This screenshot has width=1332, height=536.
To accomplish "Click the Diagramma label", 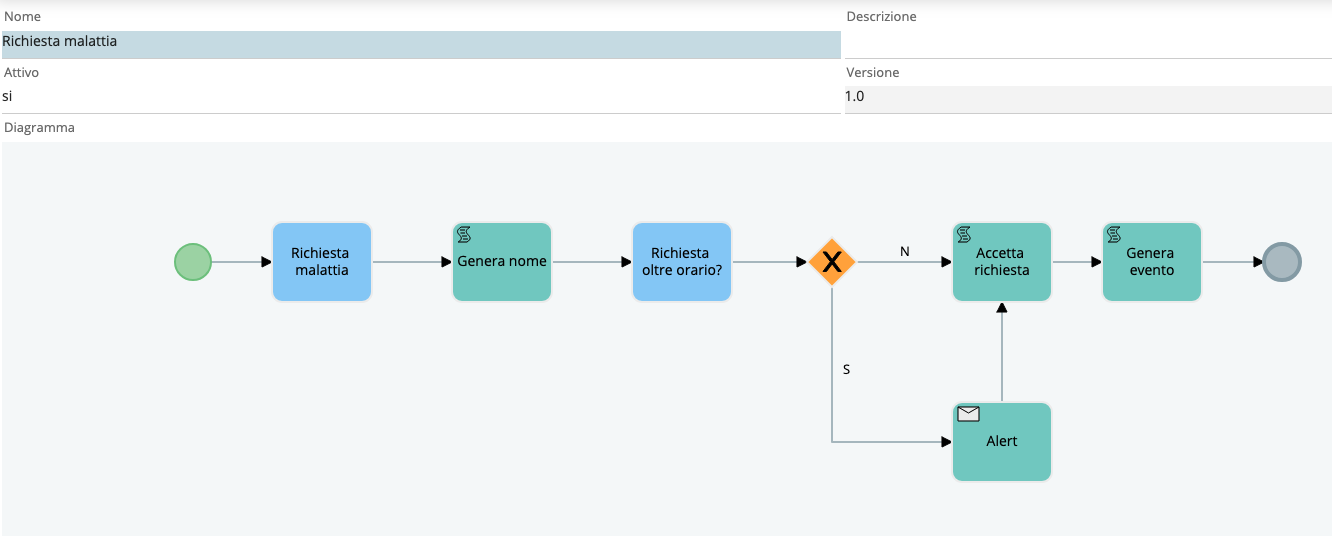I will click(x=40, y=128).
